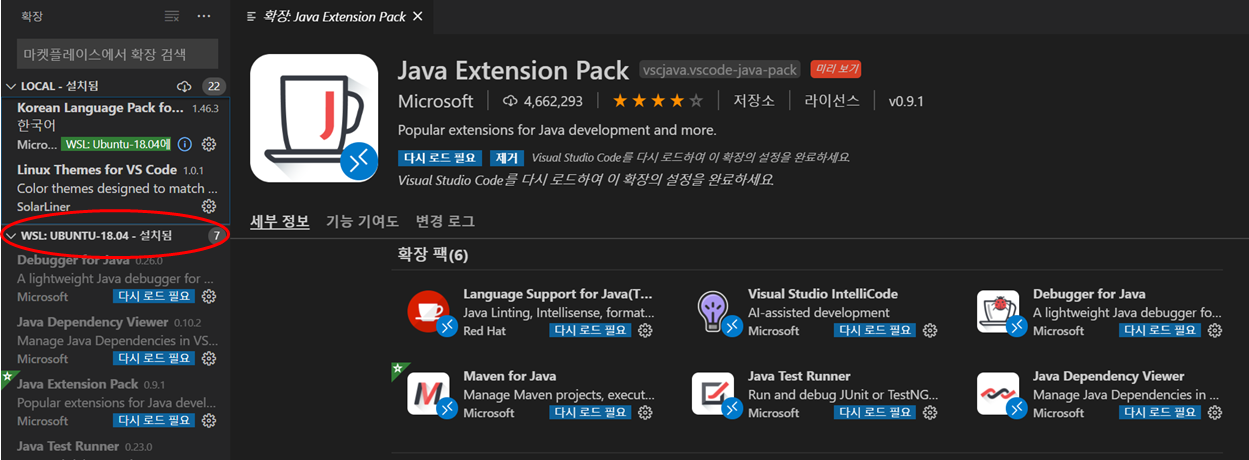Screen dimensions: 1249x460
Task: Click the star rating of Java Extension Pack
Action: point(658,101)
